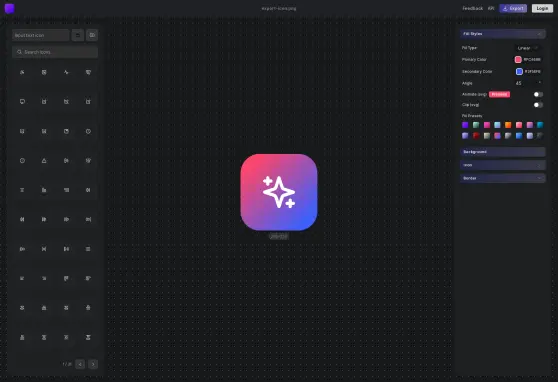558x382 pixels.
Task: Select the activity pulse line icon
Action: (66, 72)
